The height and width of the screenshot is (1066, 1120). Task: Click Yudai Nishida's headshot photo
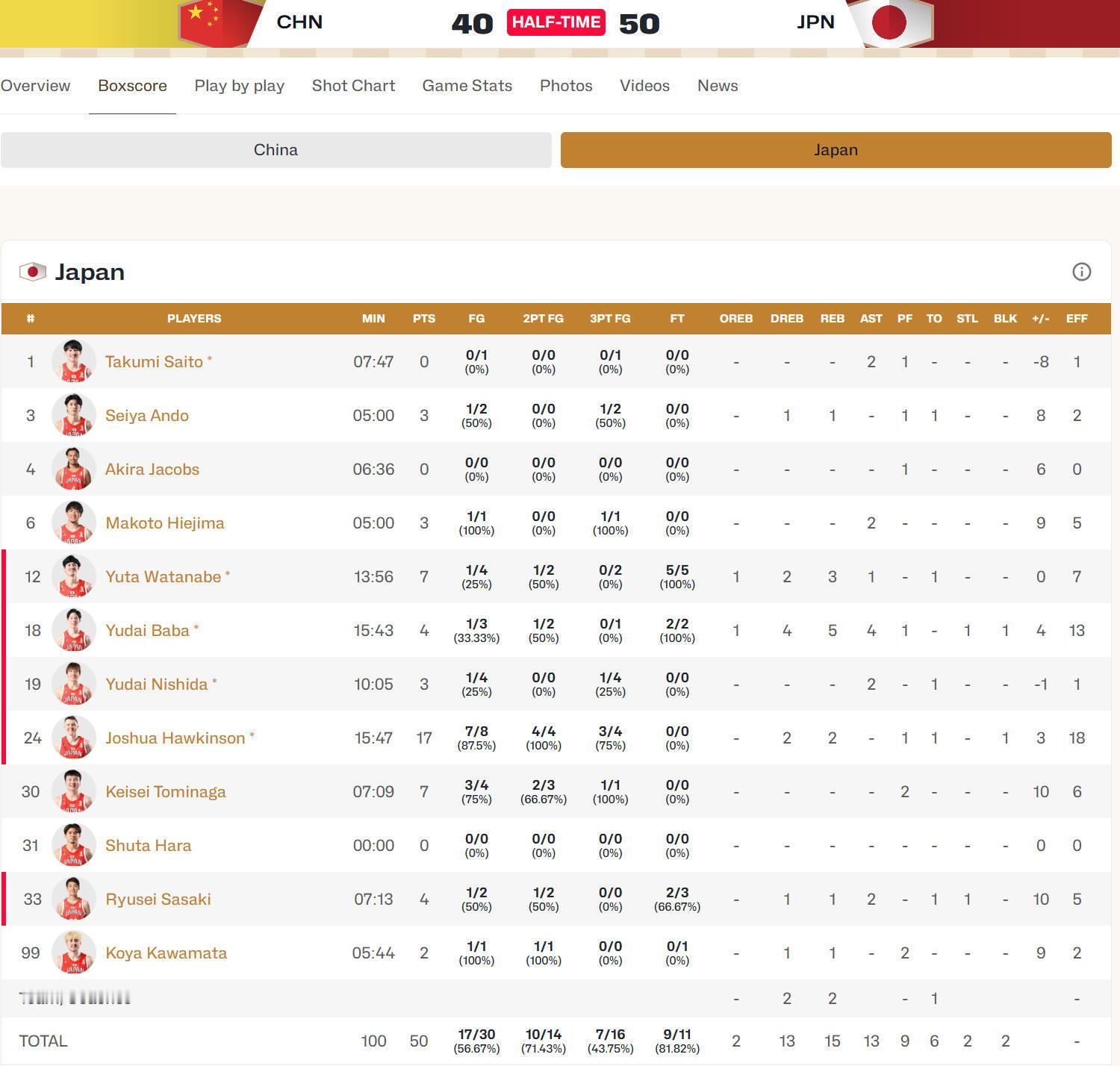pyautogui.click(x=73, y=685)
